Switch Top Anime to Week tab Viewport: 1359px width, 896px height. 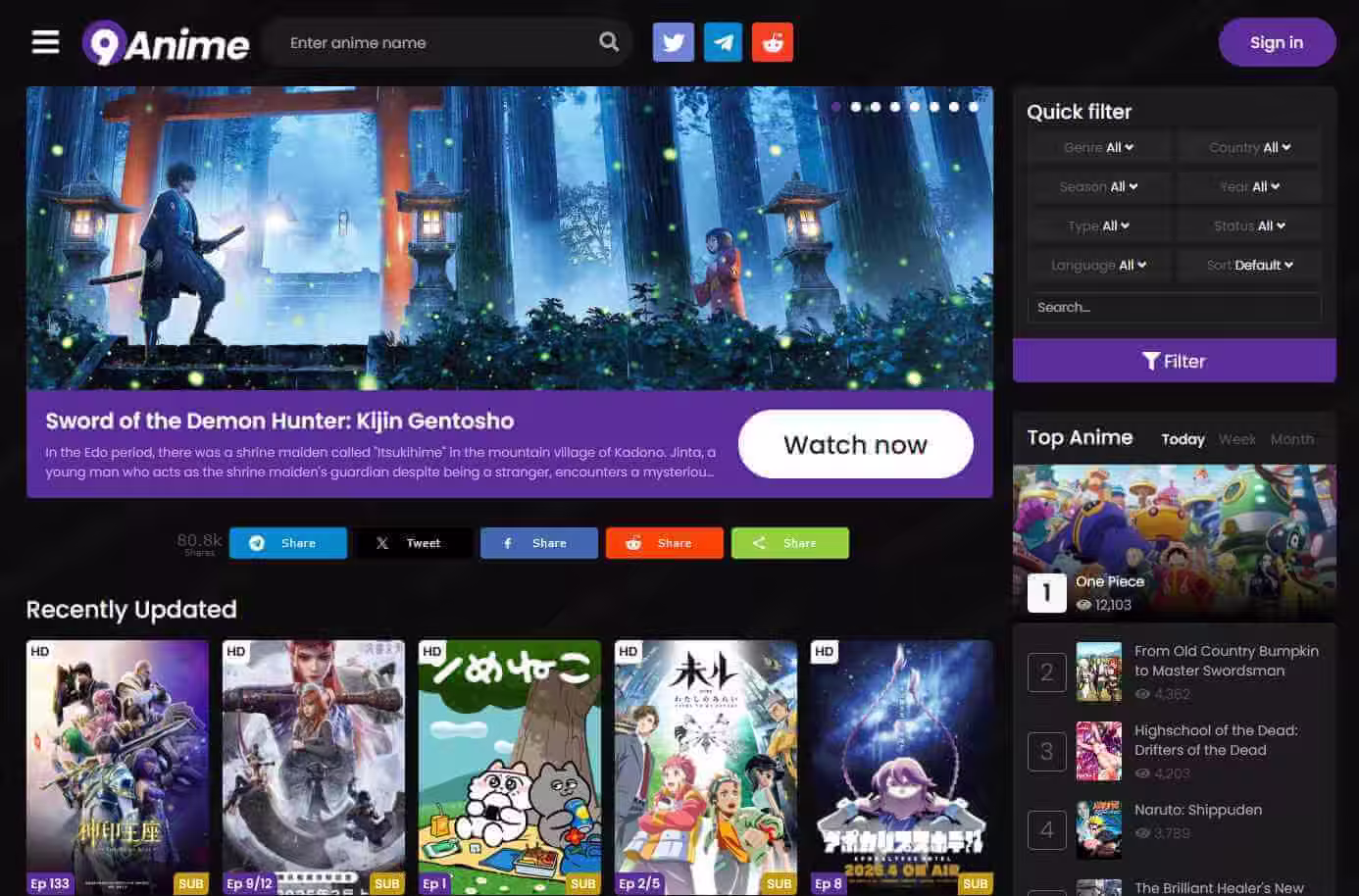coord(1236,439)
